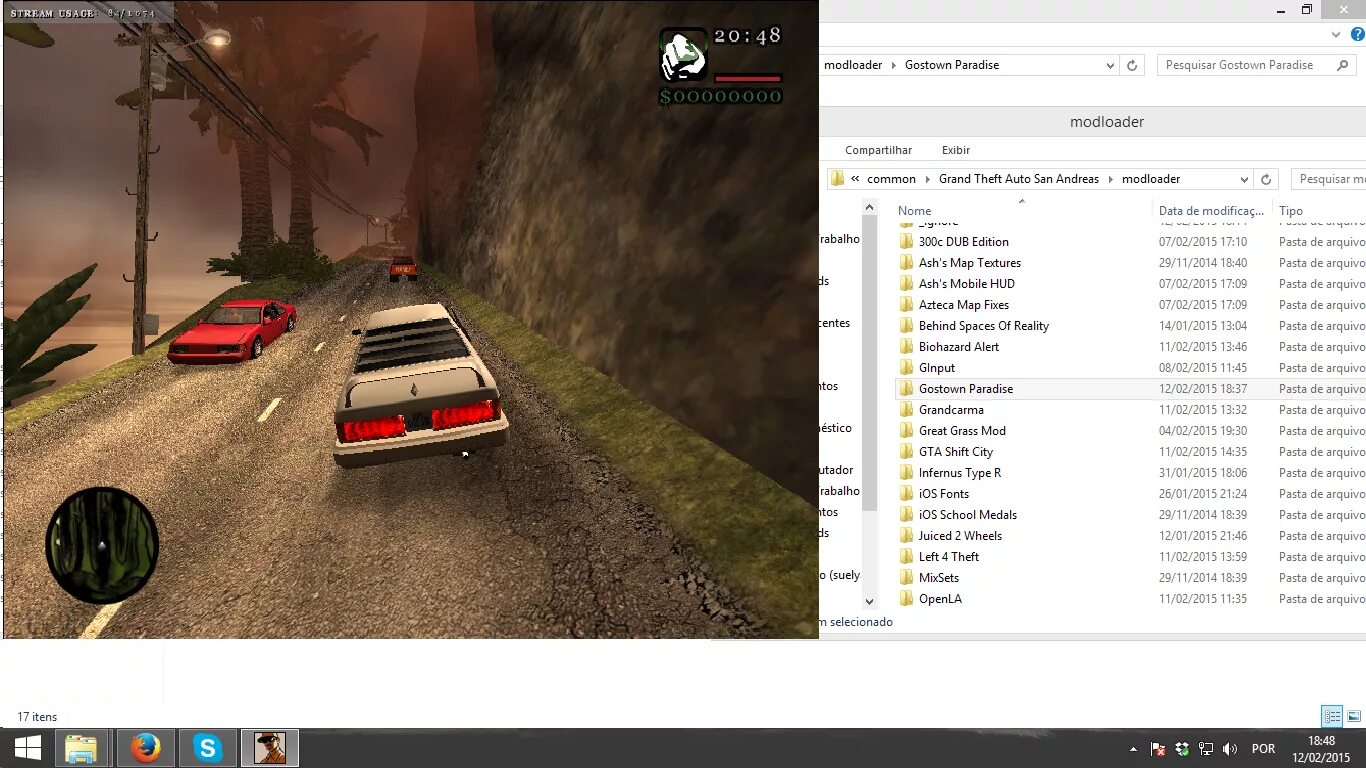Image resolution: width=1366 pixels, height=768 pixels.
Task: Select the iOS School Medals folder name
Action: (x=968, y=515)
